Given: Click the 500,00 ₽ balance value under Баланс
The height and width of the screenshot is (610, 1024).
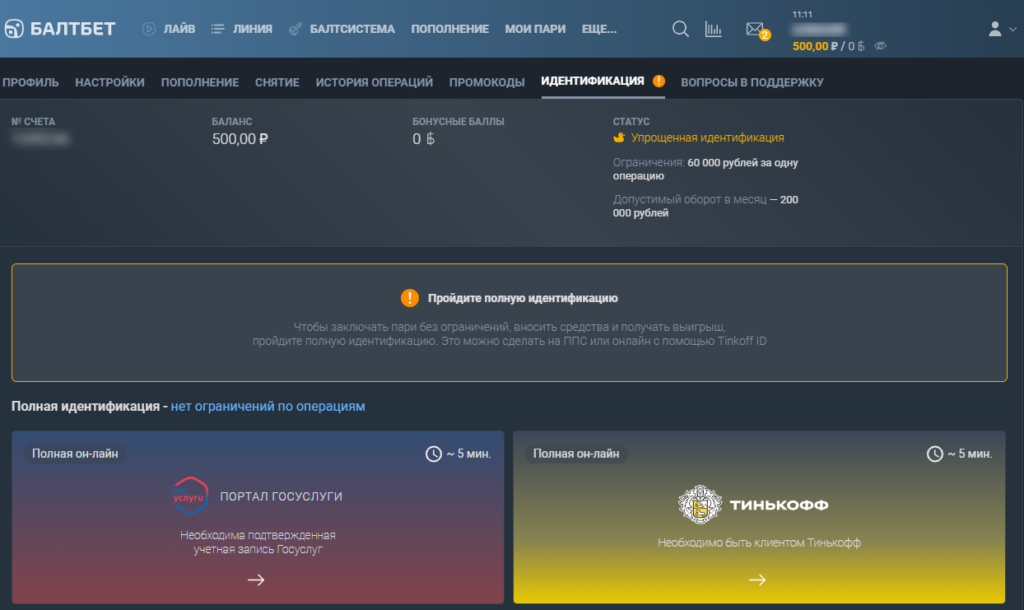Looking at the screenshot, I should tap(240, 138).
